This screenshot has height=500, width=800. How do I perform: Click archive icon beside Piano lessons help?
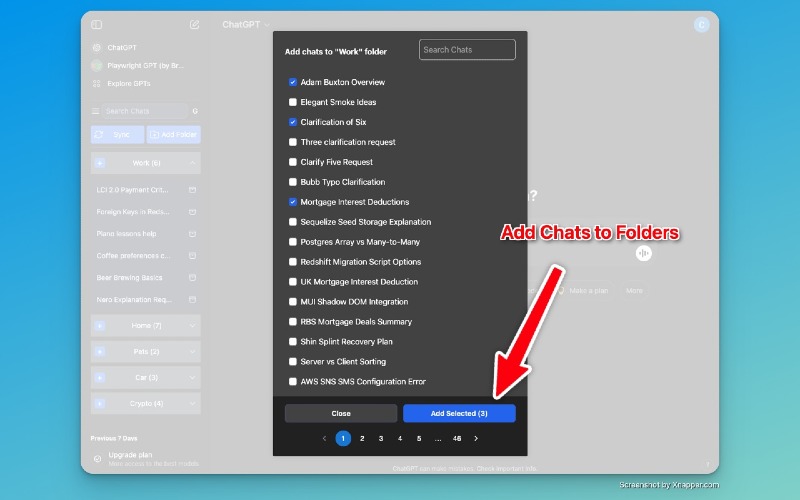click(192, 234)
